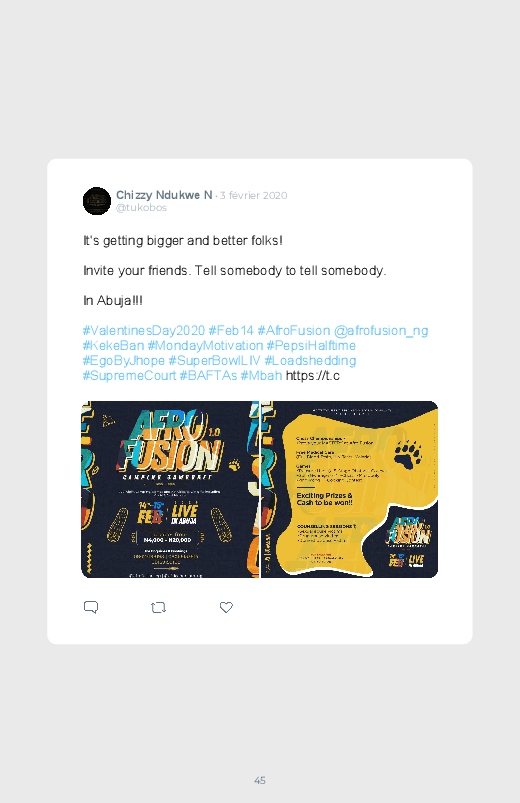The image size is (520, 803).
Task: Click the retweet arrows icon
Action: [x=158, y=607]
